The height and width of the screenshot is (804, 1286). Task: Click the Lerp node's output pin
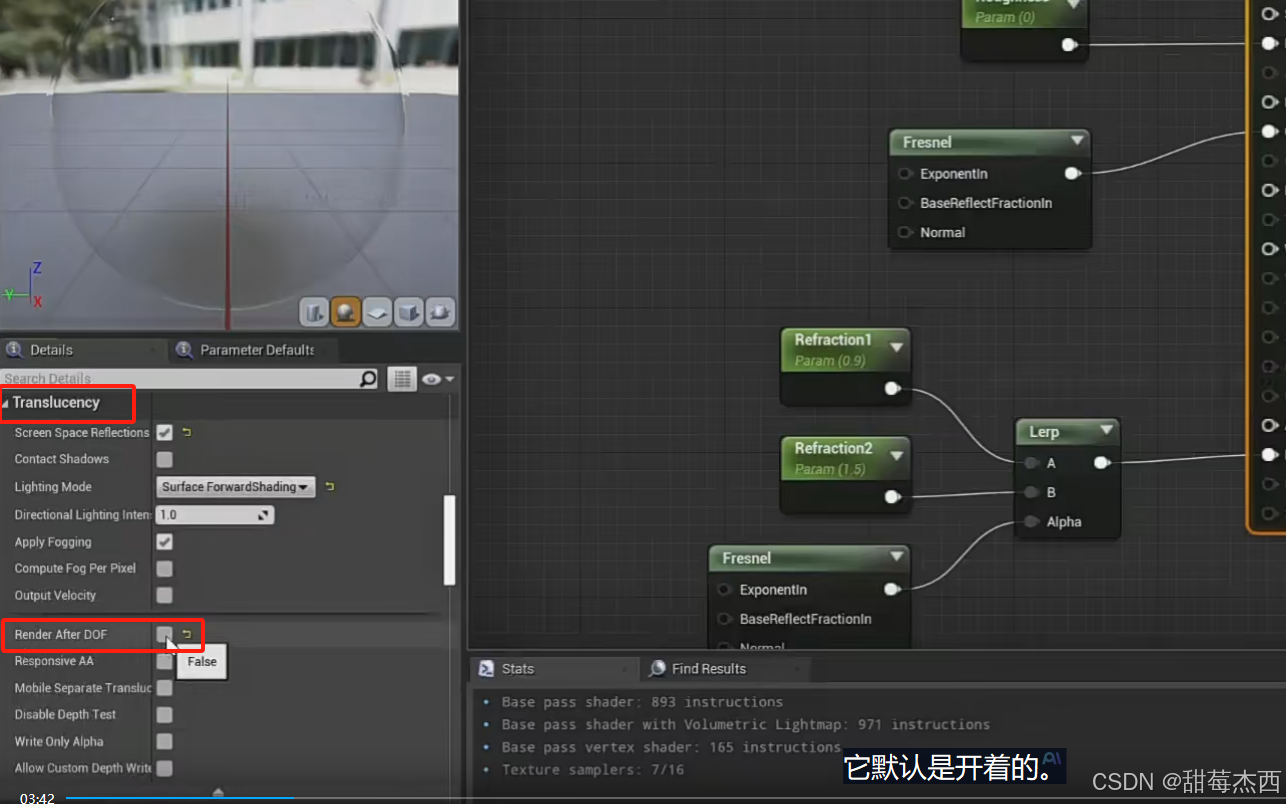[1101, 463]
